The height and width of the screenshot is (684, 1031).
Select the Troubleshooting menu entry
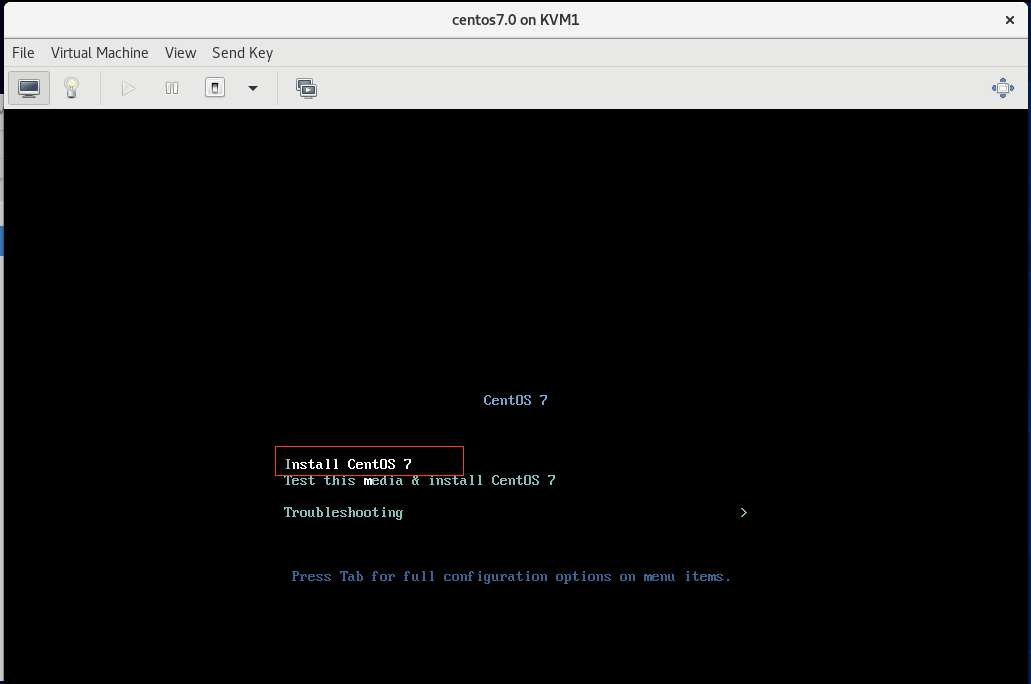(343, 513)
